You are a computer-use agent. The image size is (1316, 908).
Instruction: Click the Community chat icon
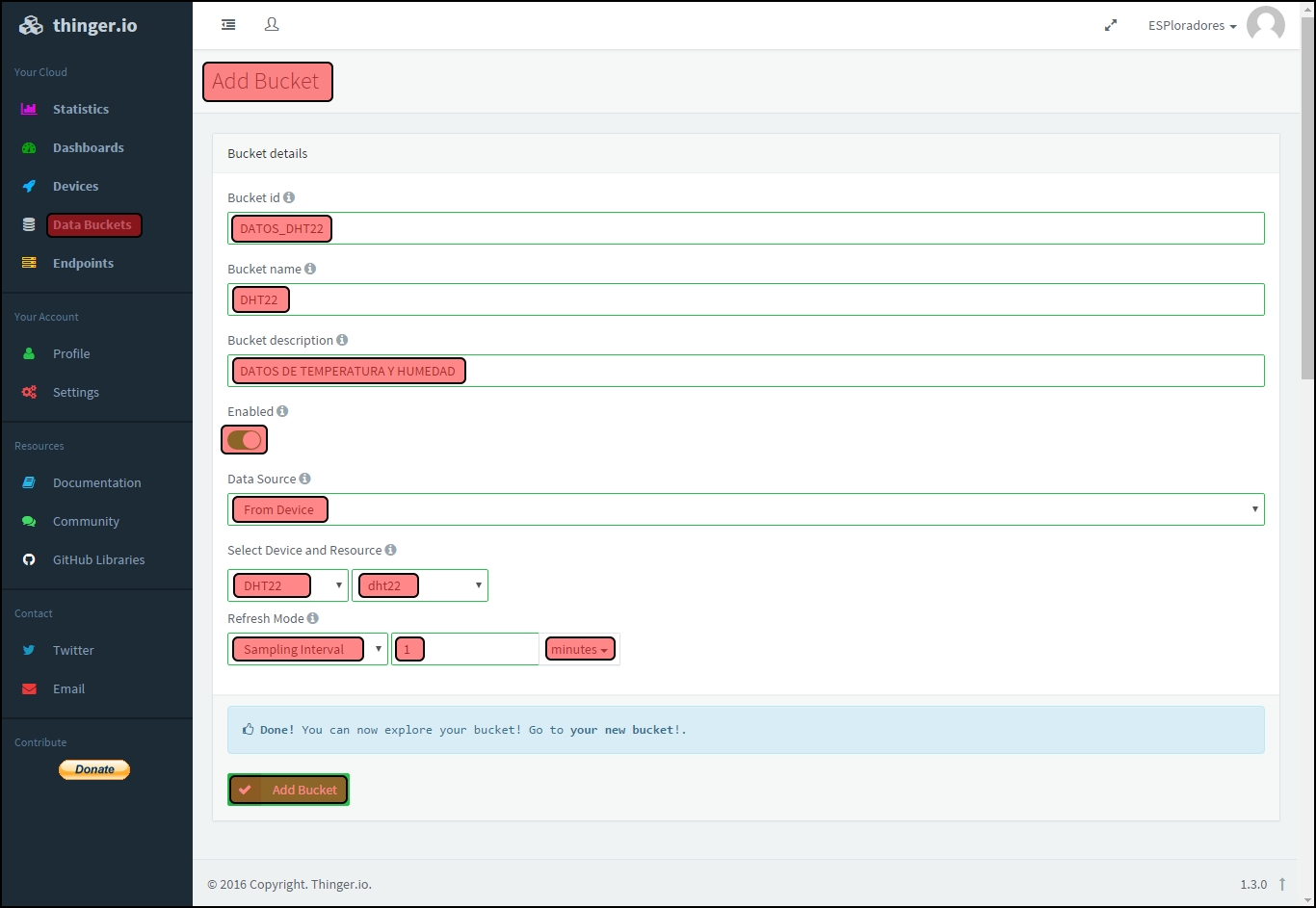pos(29,521)
